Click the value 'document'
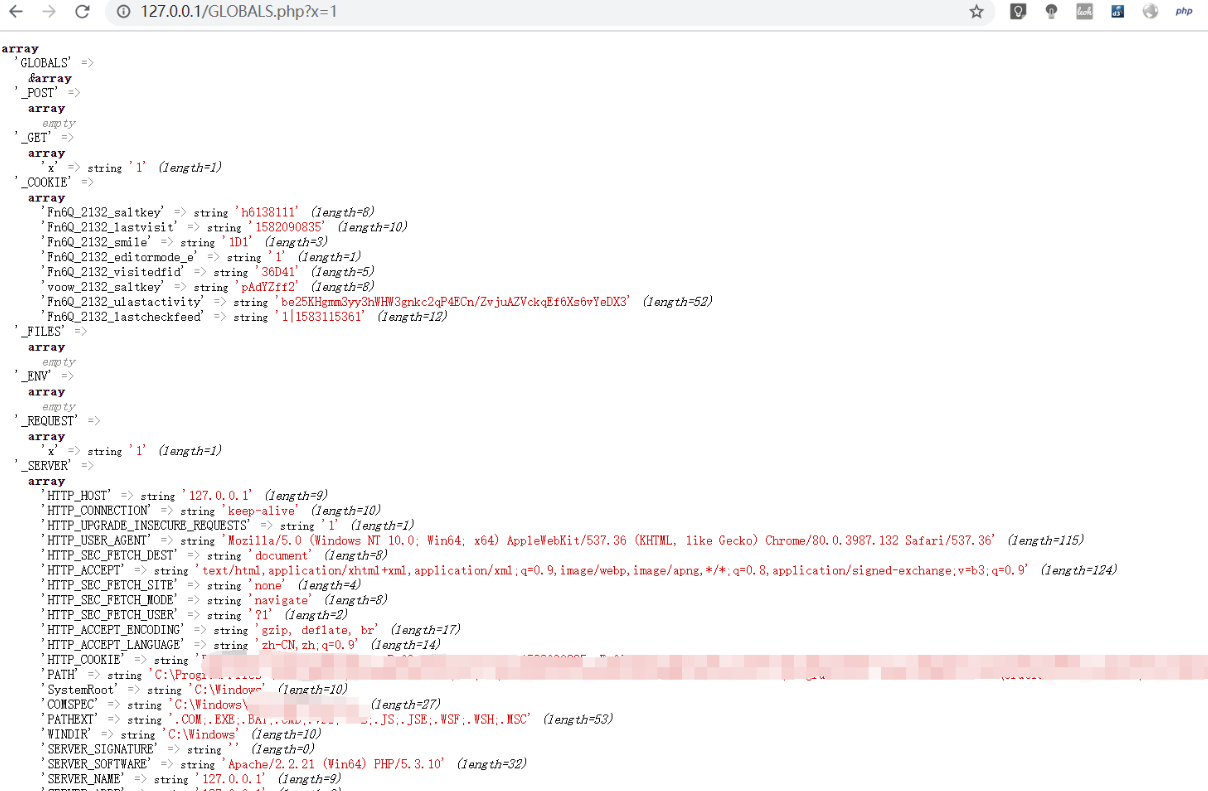Screen dimensions: 1208x791 [x=281, y=556]
